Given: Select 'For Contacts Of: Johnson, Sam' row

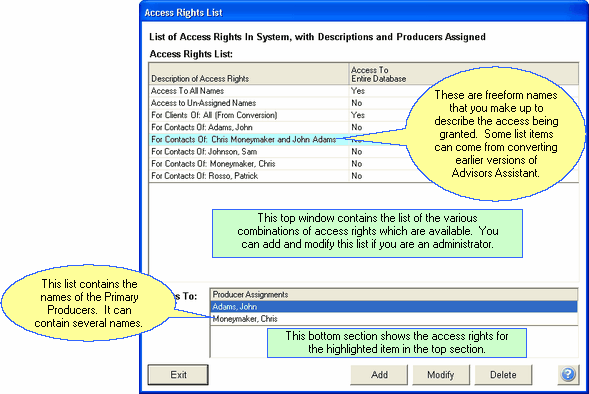Looking at the screenshot, I should tap(363, 151).
